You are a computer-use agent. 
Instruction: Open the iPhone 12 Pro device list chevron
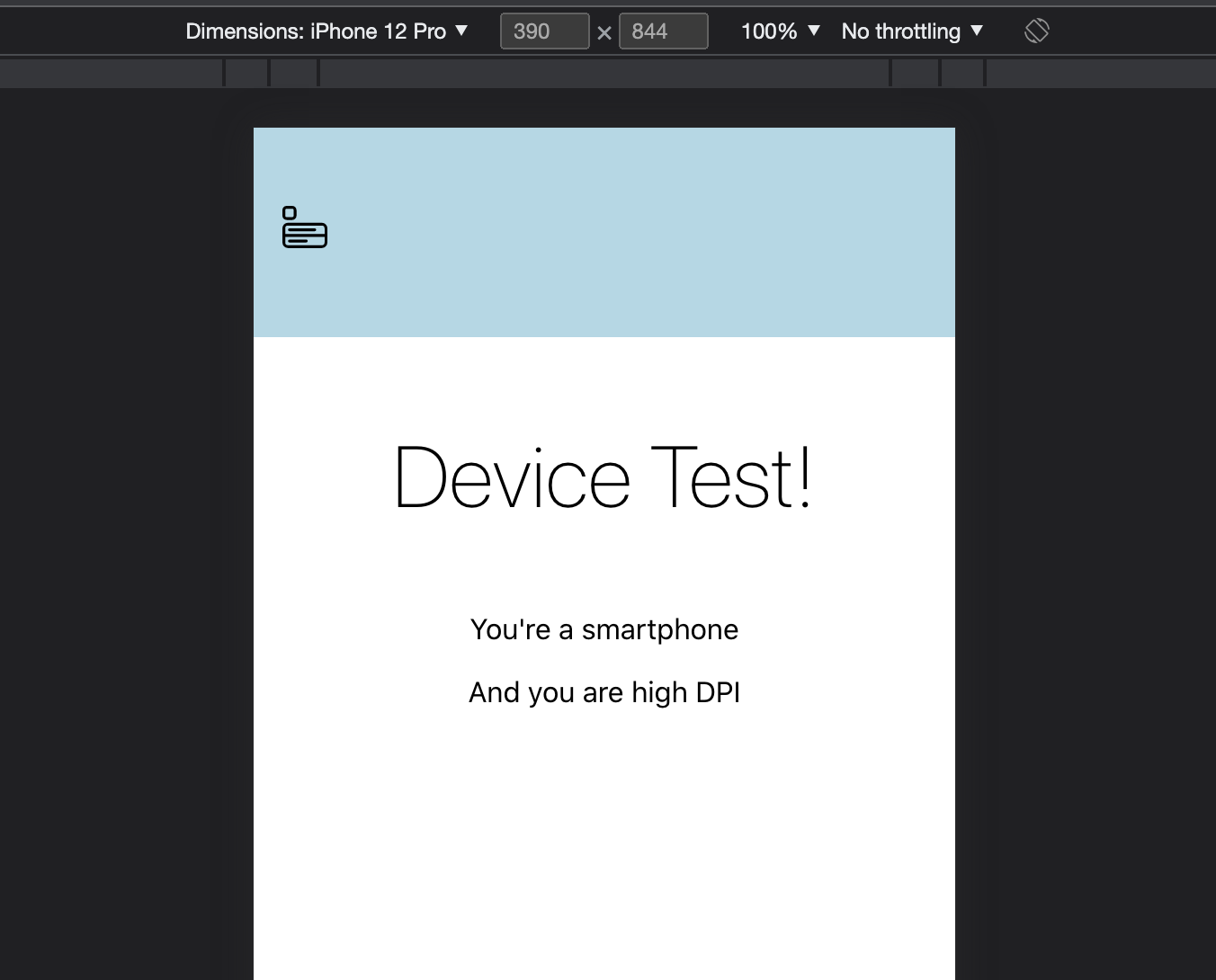tap(461, 31)
